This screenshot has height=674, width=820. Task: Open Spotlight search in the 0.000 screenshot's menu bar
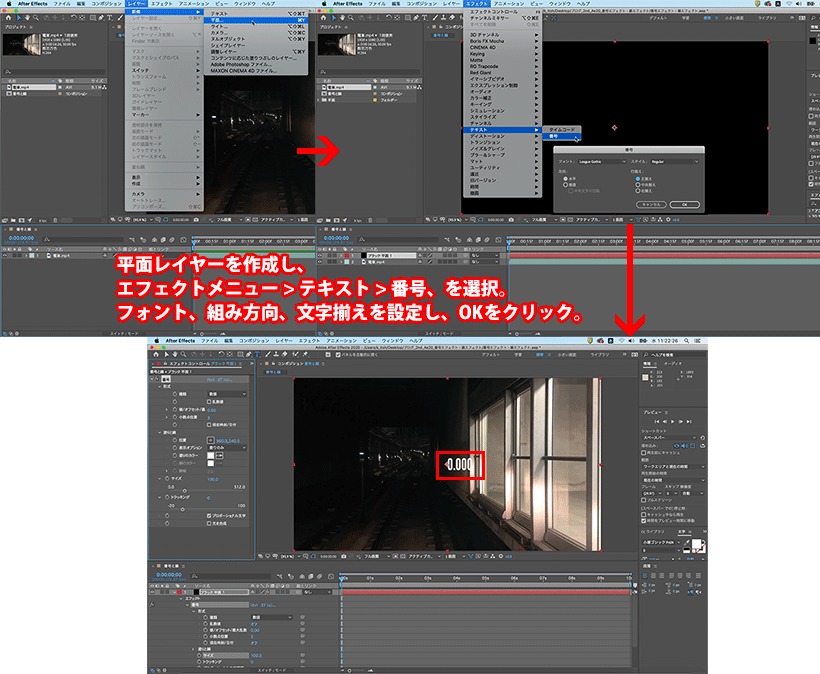point(686,340)
